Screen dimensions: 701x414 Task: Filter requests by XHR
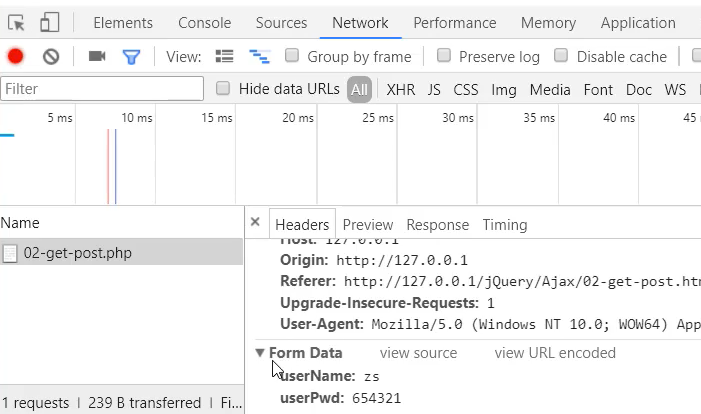pos(401,89)
